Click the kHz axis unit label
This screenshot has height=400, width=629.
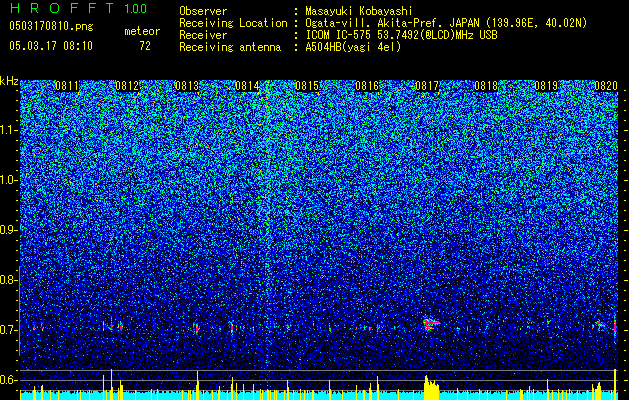click(x=9, y=81)
